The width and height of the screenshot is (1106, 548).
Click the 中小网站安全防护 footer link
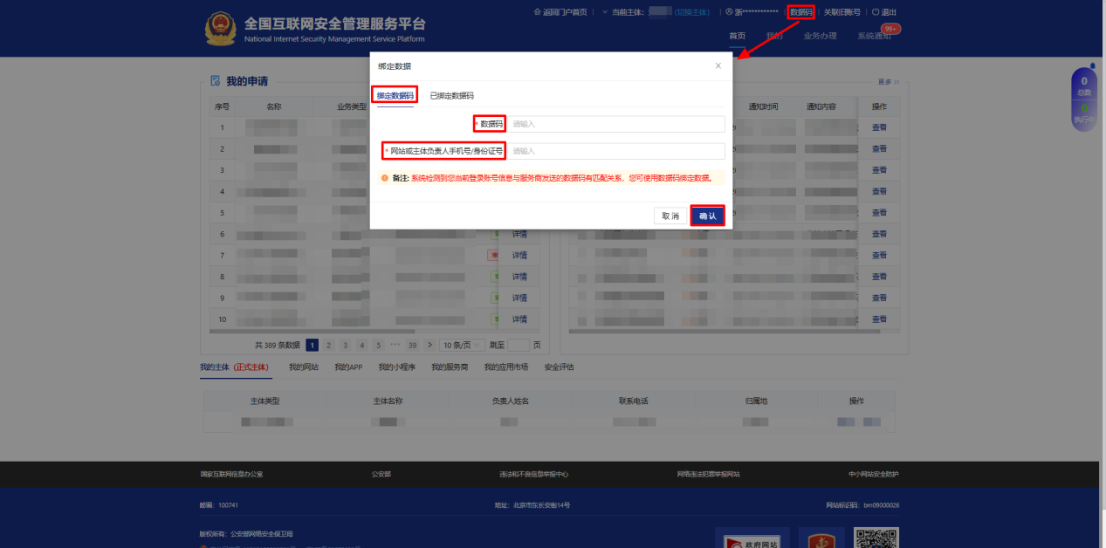pyautogui.click(x=873, y=475)
